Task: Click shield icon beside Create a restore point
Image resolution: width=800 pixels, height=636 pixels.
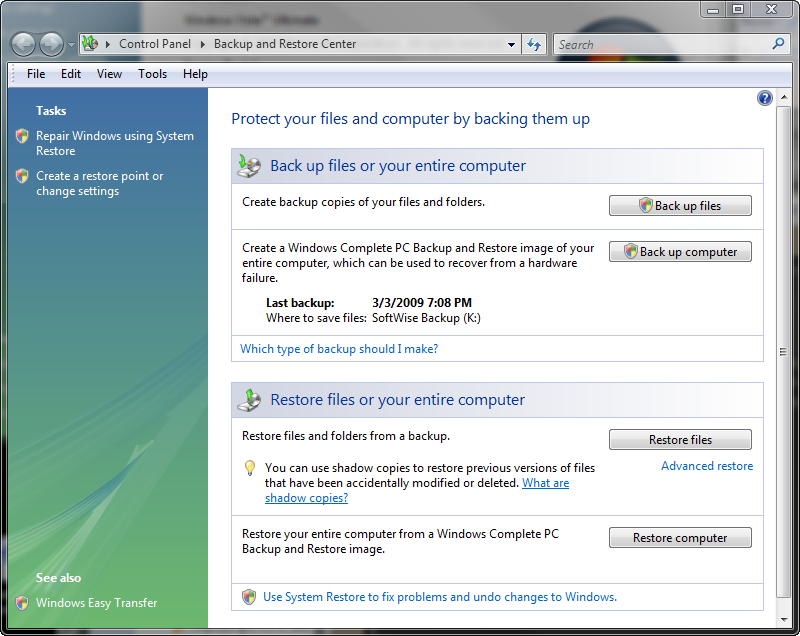Action: click(x=22, y=176)
